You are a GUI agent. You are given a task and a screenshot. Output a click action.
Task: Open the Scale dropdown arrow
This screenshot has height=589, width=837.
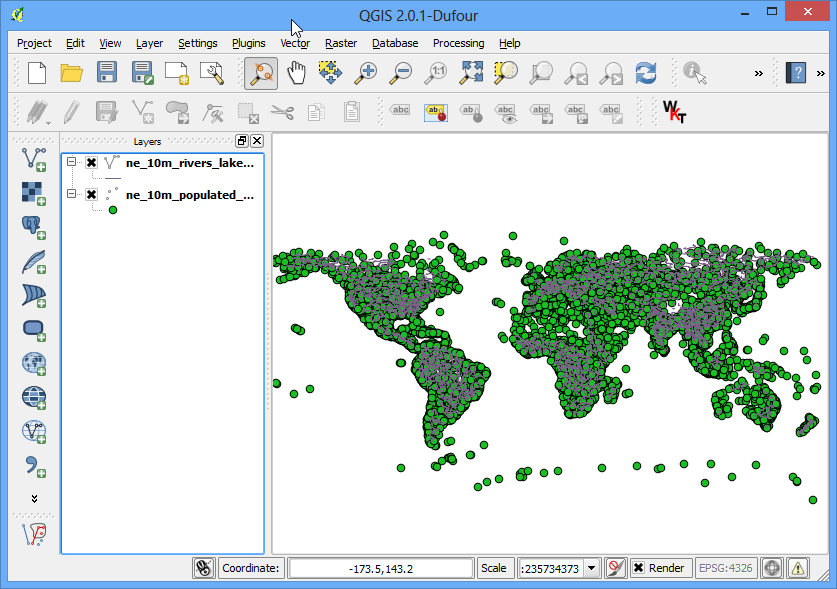coord(591,568)
